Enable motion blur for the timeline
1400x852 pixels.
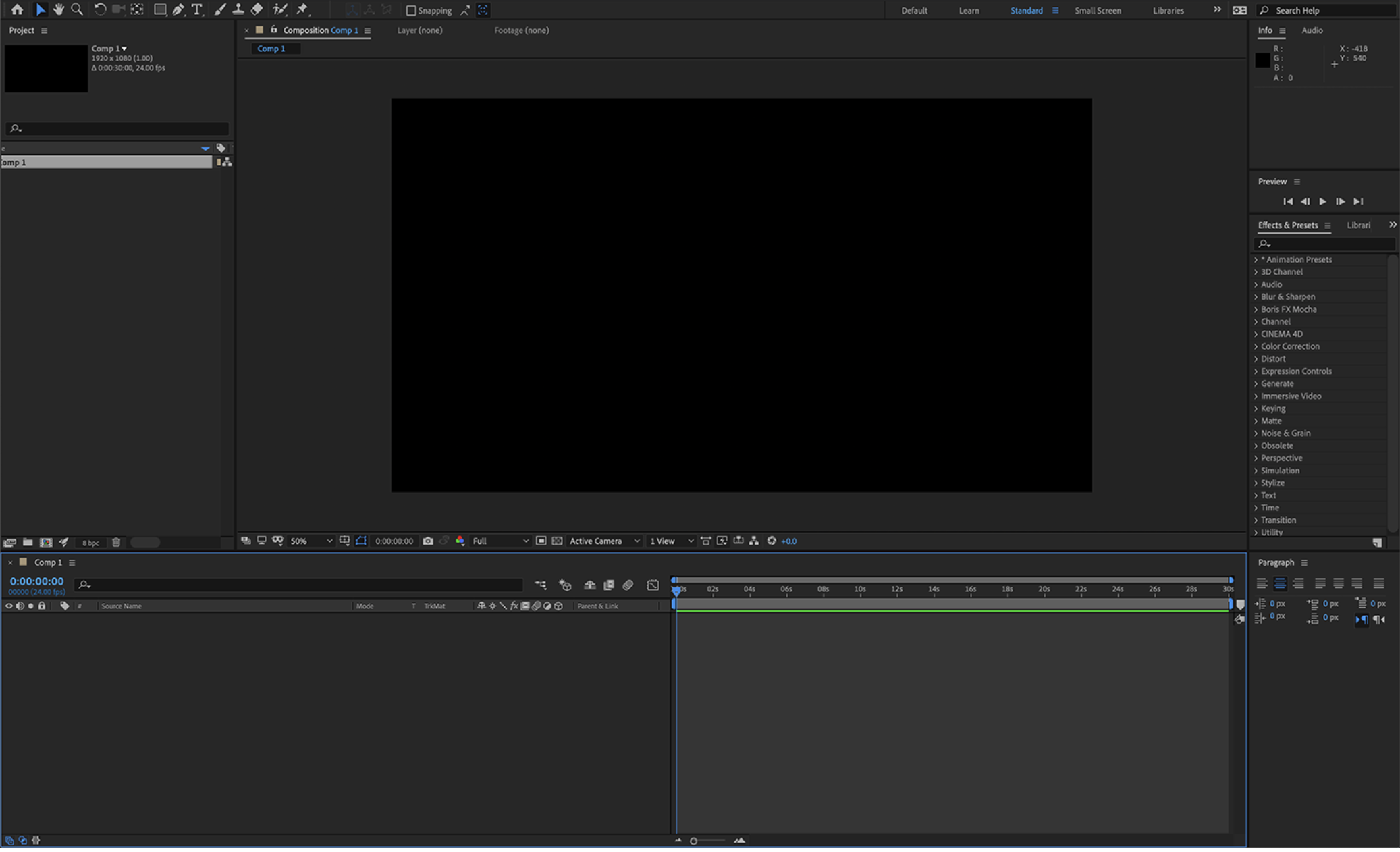628,585
